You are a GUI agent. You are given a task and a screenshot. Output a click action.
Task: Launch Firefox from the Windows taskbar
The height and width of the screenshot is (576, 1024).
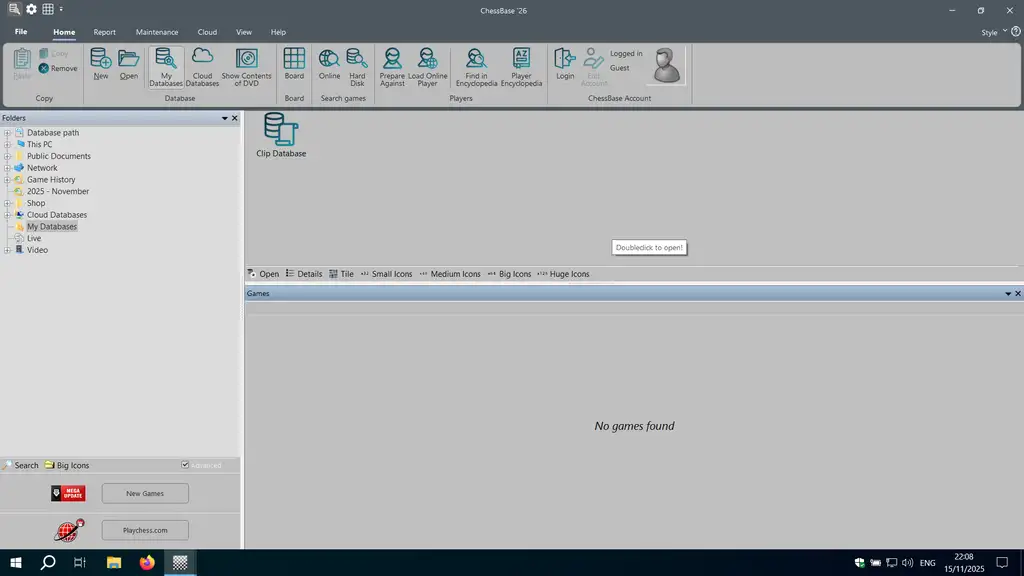148,563
